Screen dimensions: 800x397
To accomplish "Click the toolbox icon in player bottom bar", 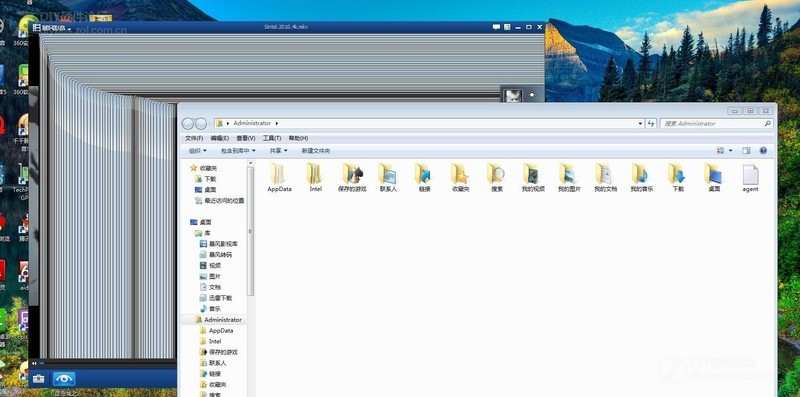I will pyautogui.click(x=38, y=379).
